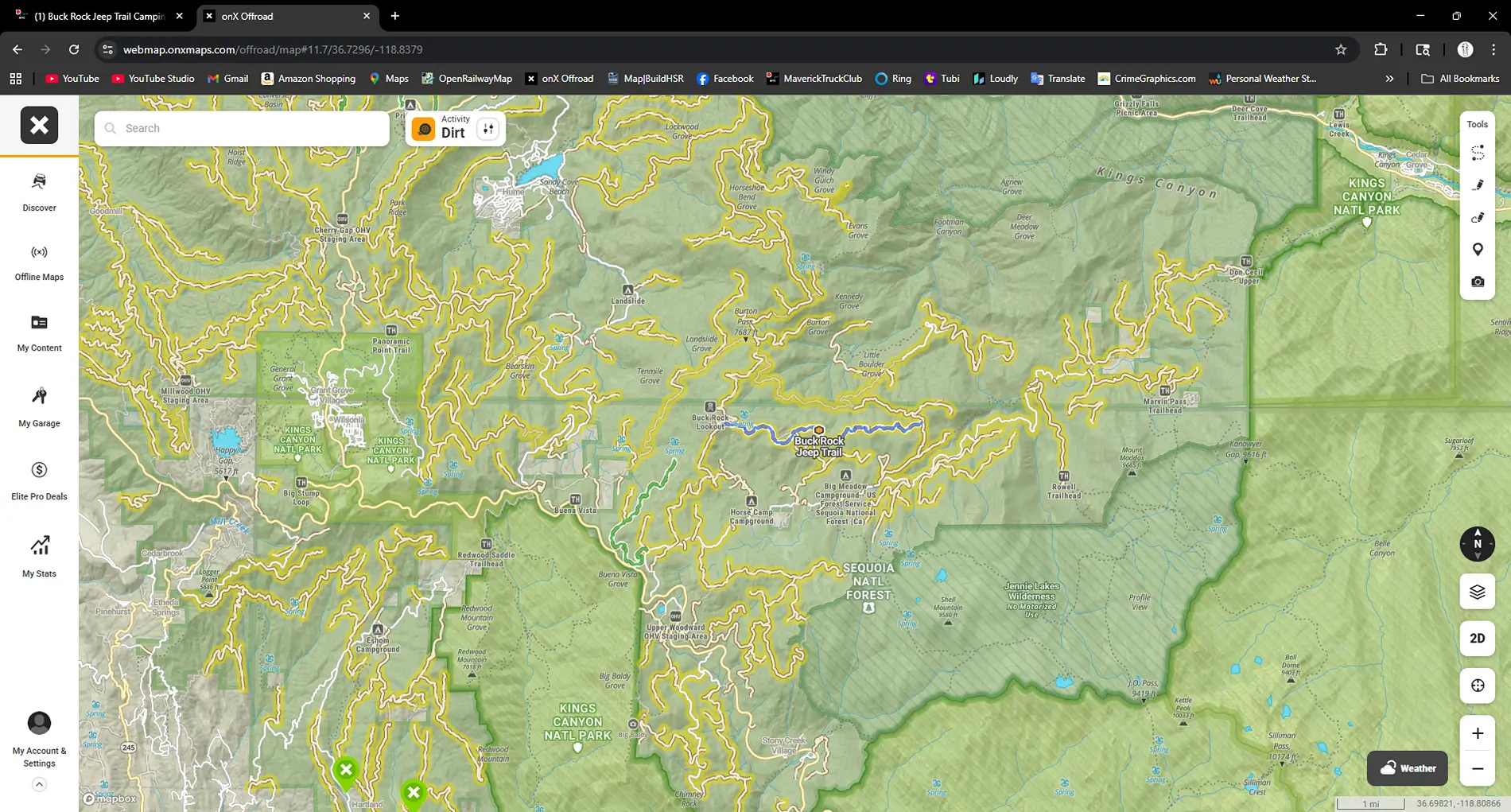Click the Buena Vista trailhead marker
The height and width of the screenshot is (812, 1511).
[x=575, y=499]
